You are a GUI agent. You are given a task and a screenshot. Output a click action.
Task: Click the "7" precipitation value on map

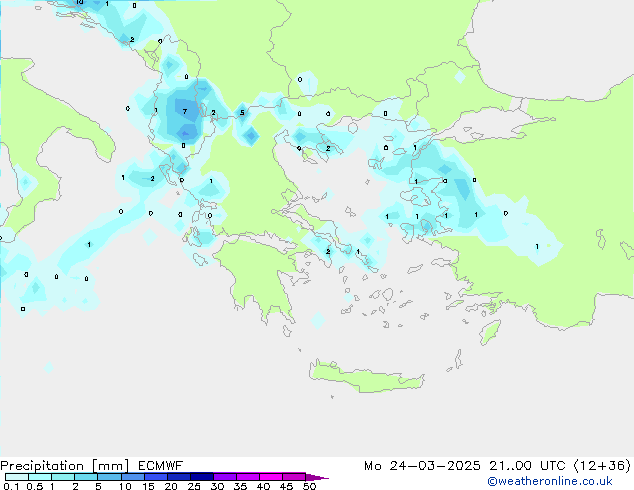(x=185, y=112)
